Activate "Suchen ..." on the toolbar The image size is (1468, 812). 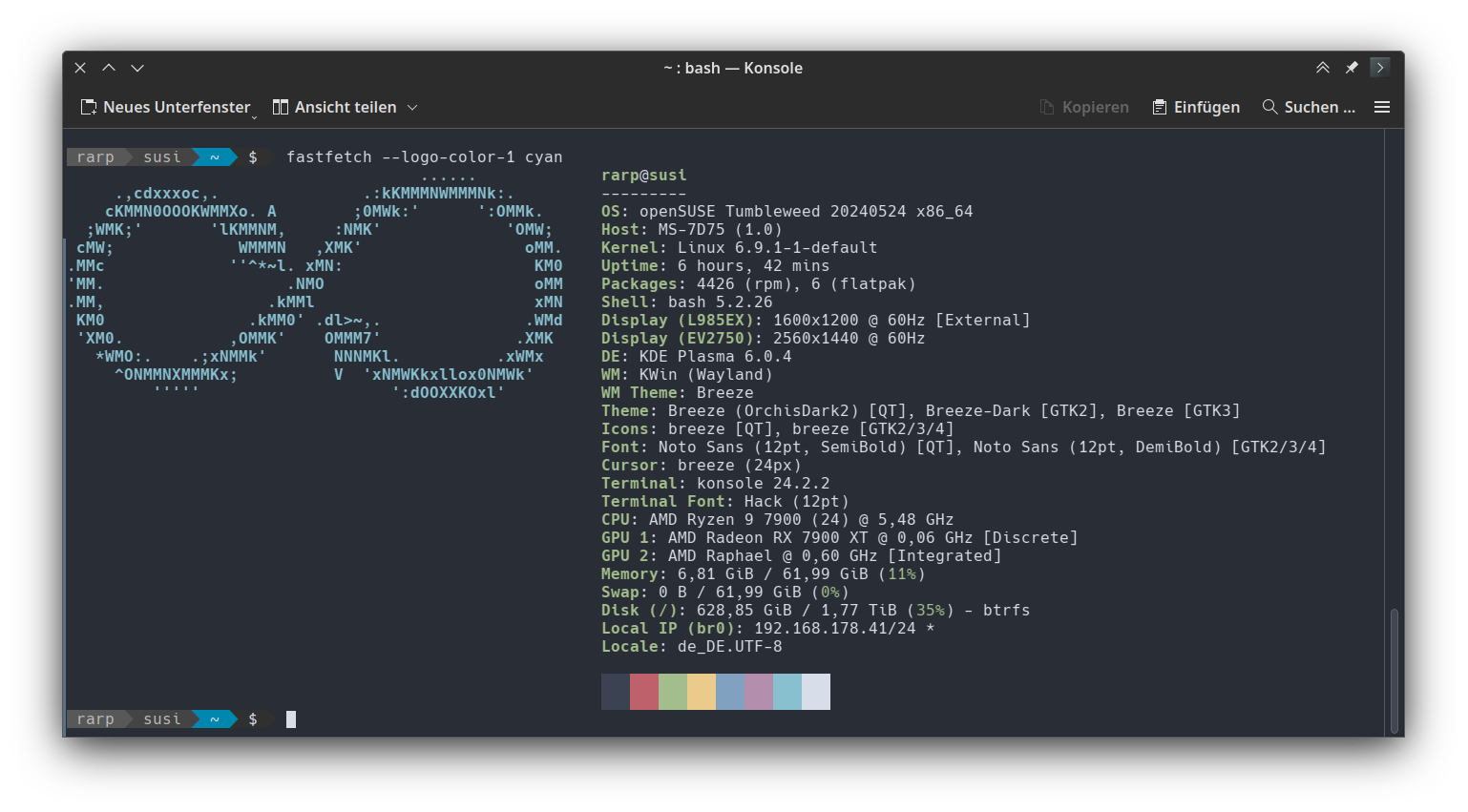(x=1321, y=107)
